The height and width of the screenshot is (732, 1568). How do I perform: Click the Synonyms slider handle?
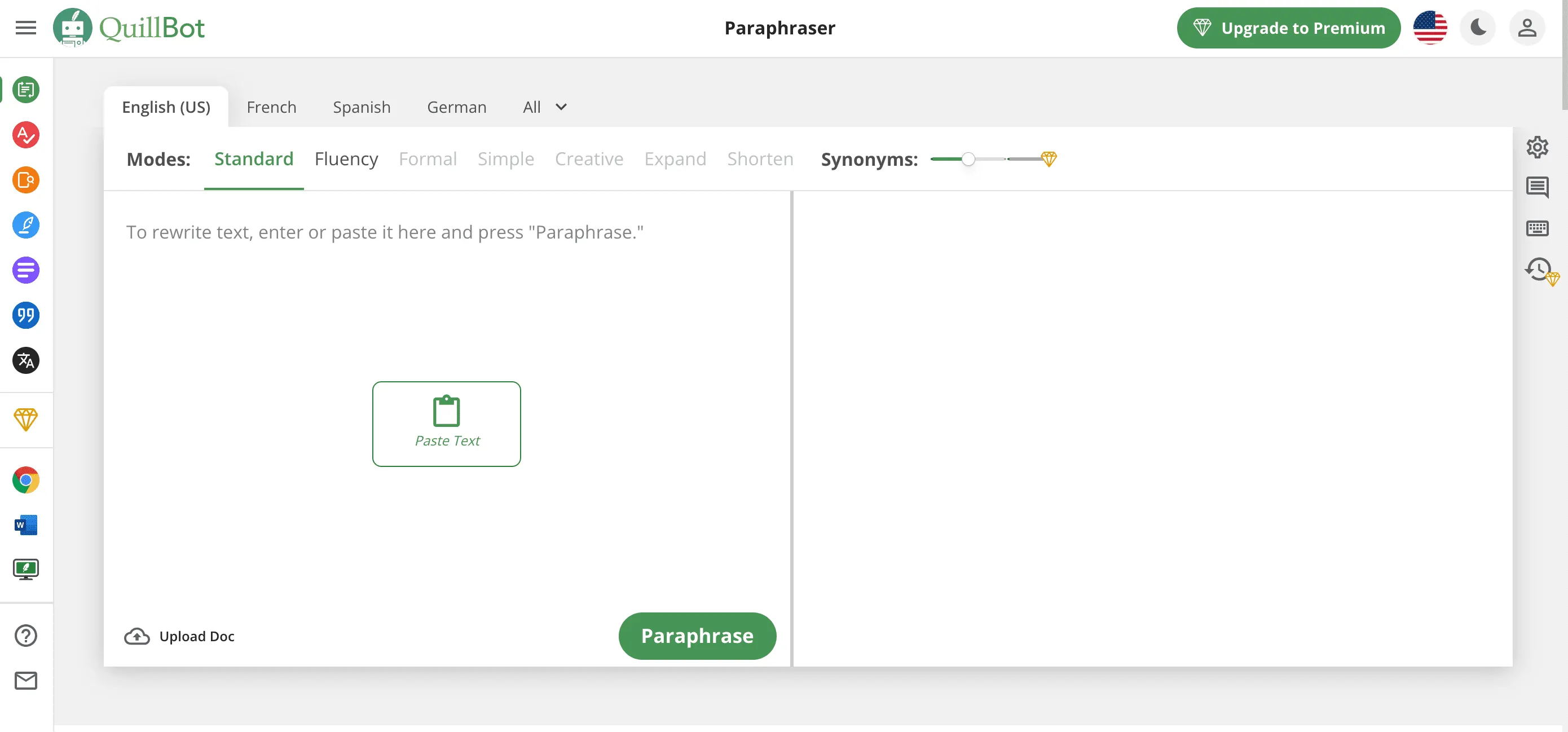pos(968,160)
